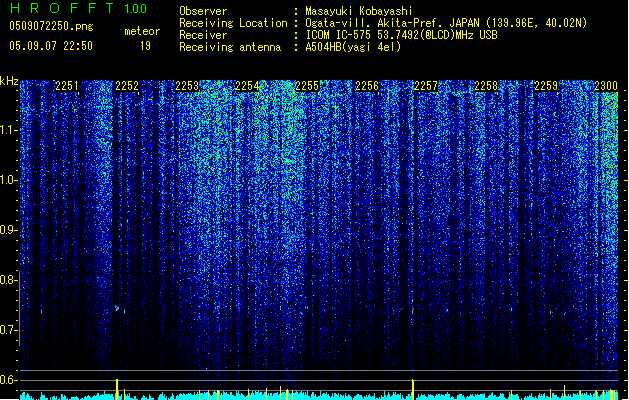
Task: Select the filename 0509072250.png
Action: [x=51, y=26]
